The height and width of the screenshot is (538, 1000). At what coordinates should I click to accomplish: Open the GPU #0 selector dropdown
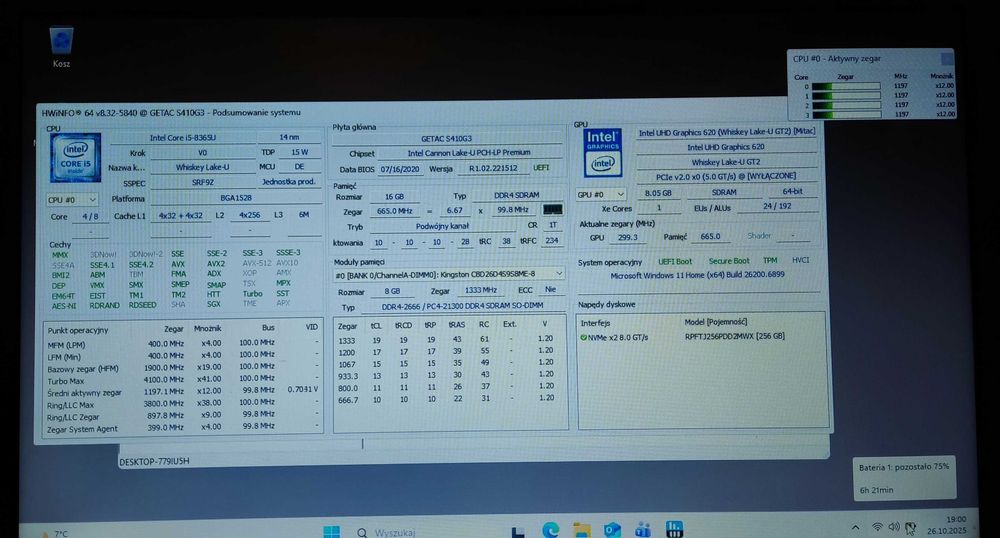tap(601, 194)
